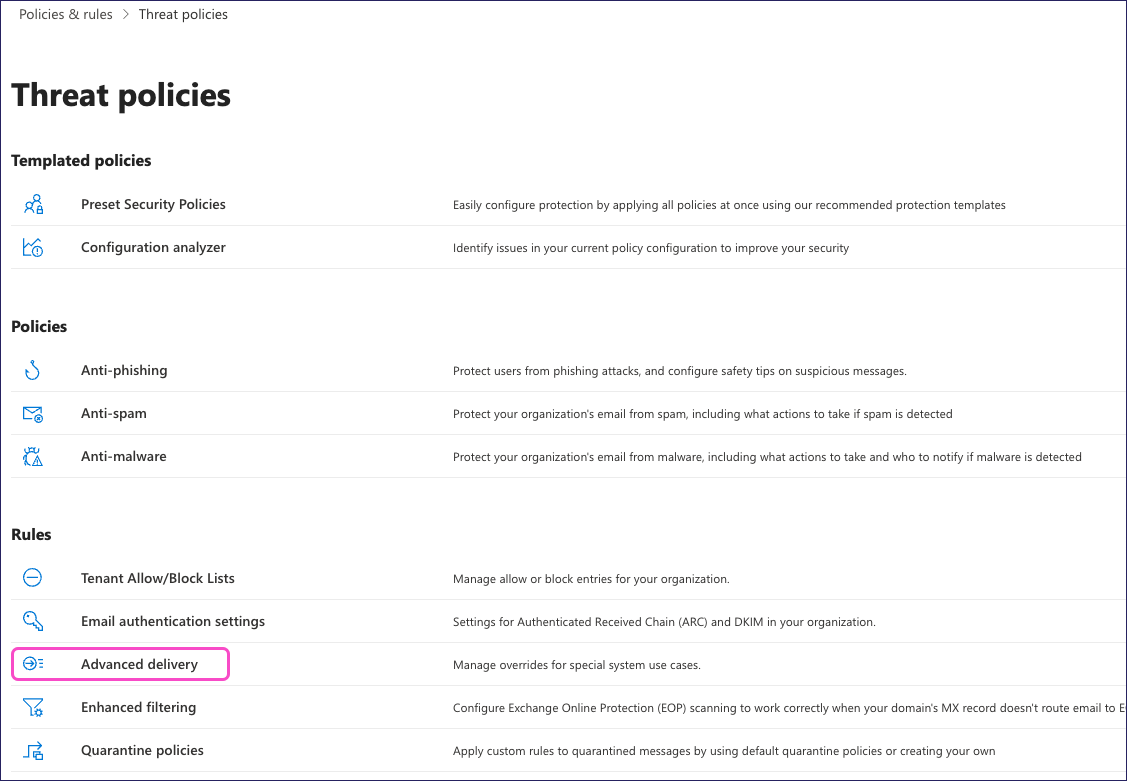Navigate back to Policies & rules breadcrumb
This screenshot has height=781, width=1127.
point(65,14)
